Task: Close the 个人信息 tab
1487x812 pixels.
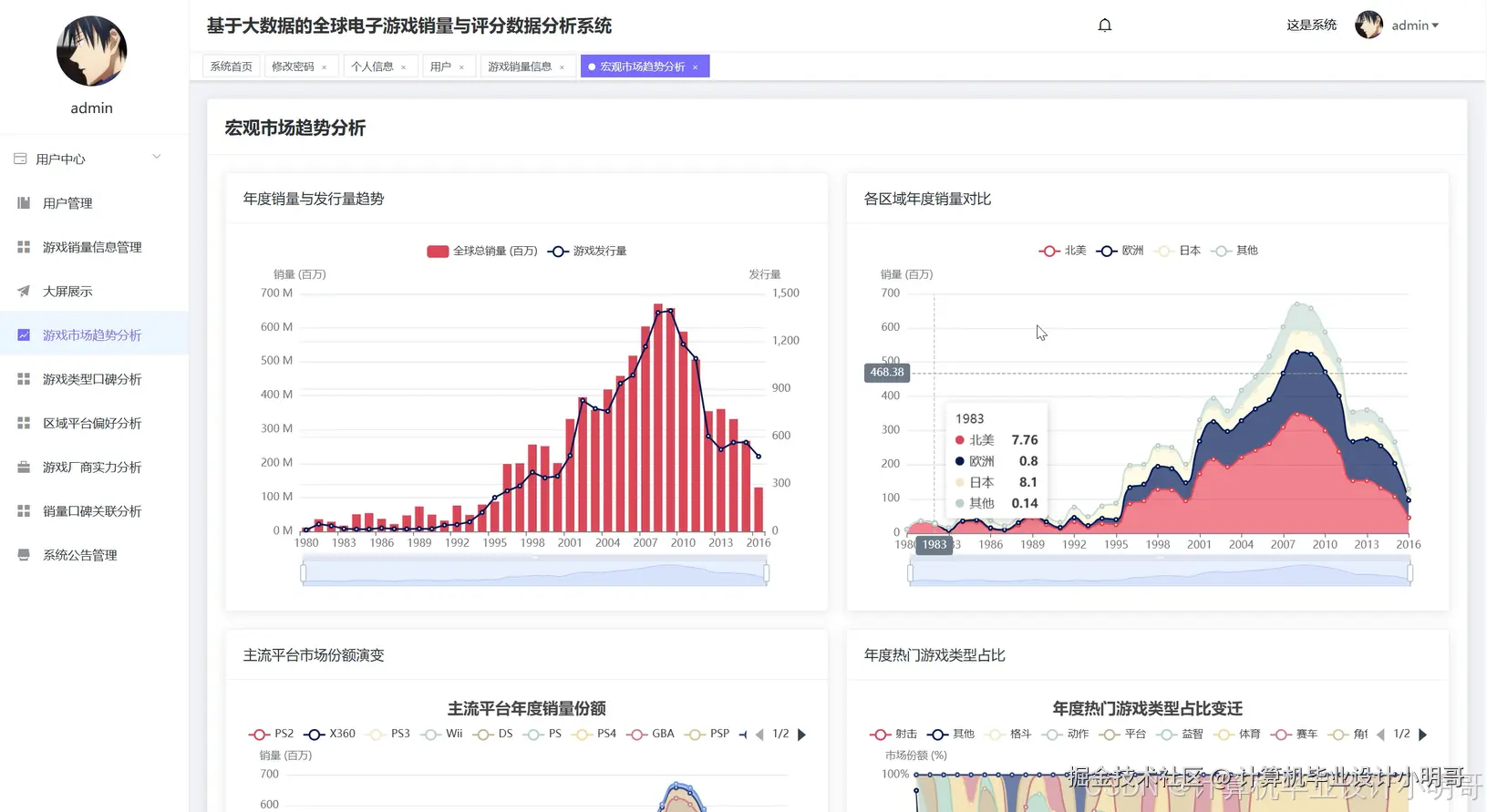Action: tap(403, 67)
